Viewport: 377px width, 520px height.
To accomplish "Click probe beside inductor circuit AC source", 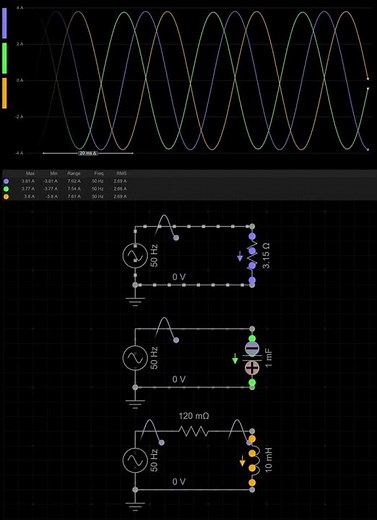I will pyautogui.click(x=162, y=443).
